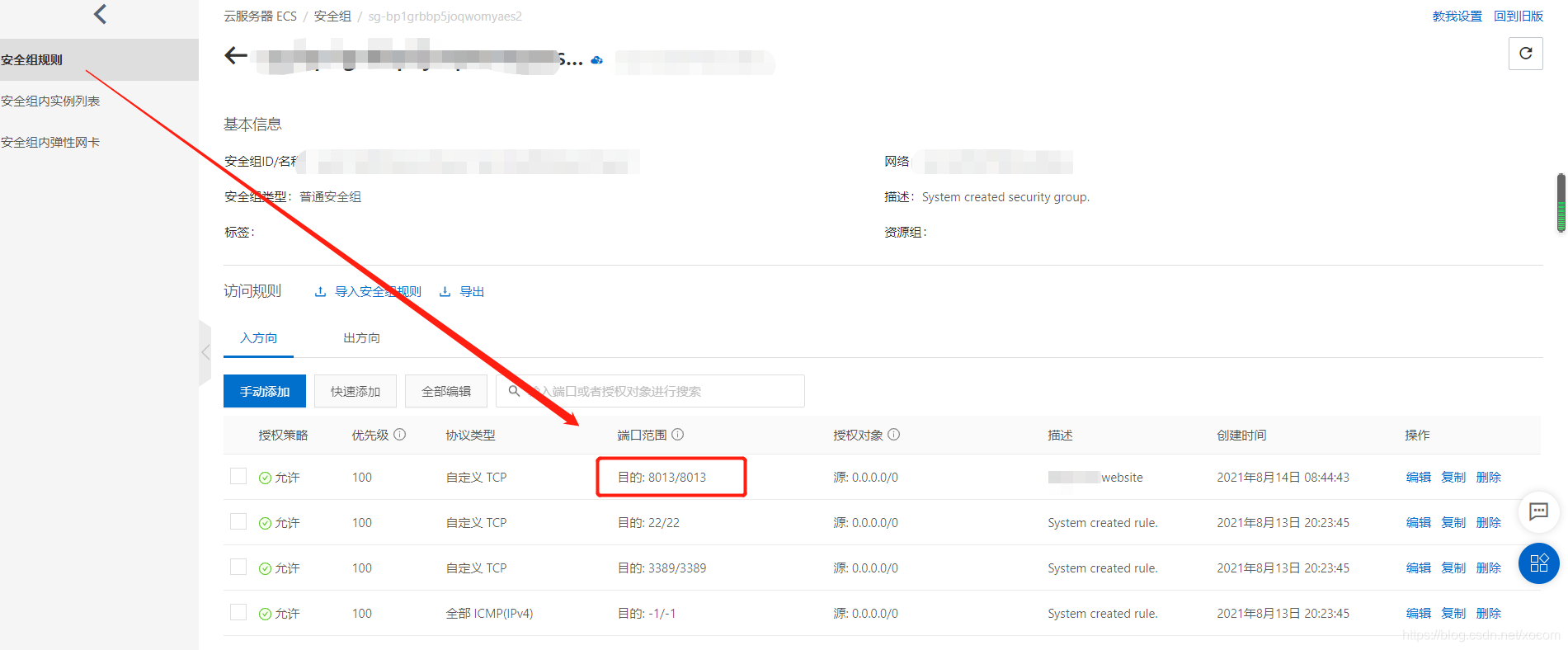Screen dimensions: 1568x650
Task: Click 编辑 for the 22/22 rule
Action: pyautogui.click(x=1419, y=523)
